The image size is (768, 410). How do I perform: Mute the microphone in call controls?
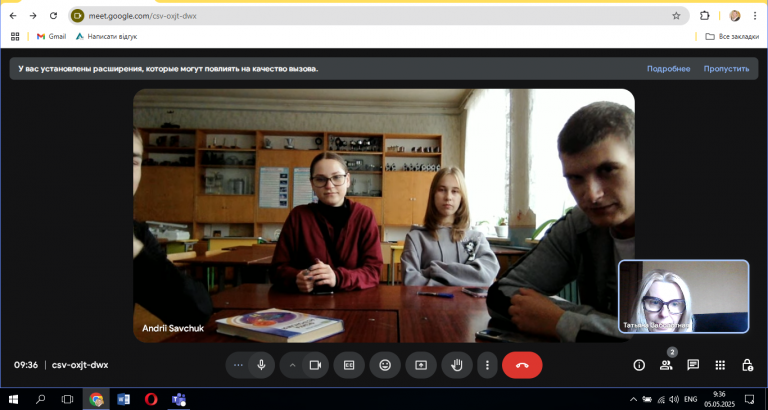pyautogui.click(x=262, y=365)
